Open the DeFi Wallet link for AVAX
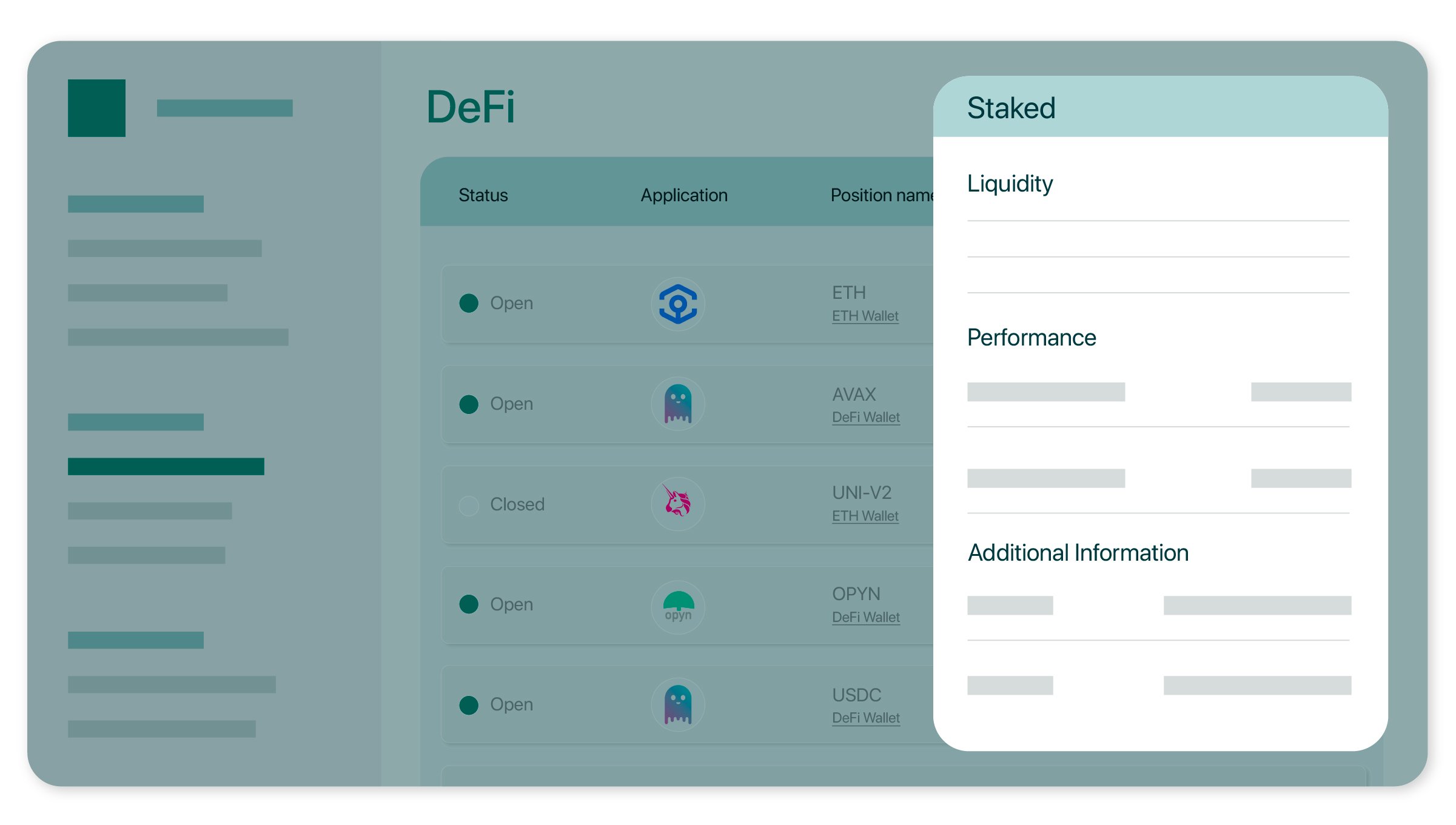The height and width of the screenshot is (825, 1456). tap(867, 417)
